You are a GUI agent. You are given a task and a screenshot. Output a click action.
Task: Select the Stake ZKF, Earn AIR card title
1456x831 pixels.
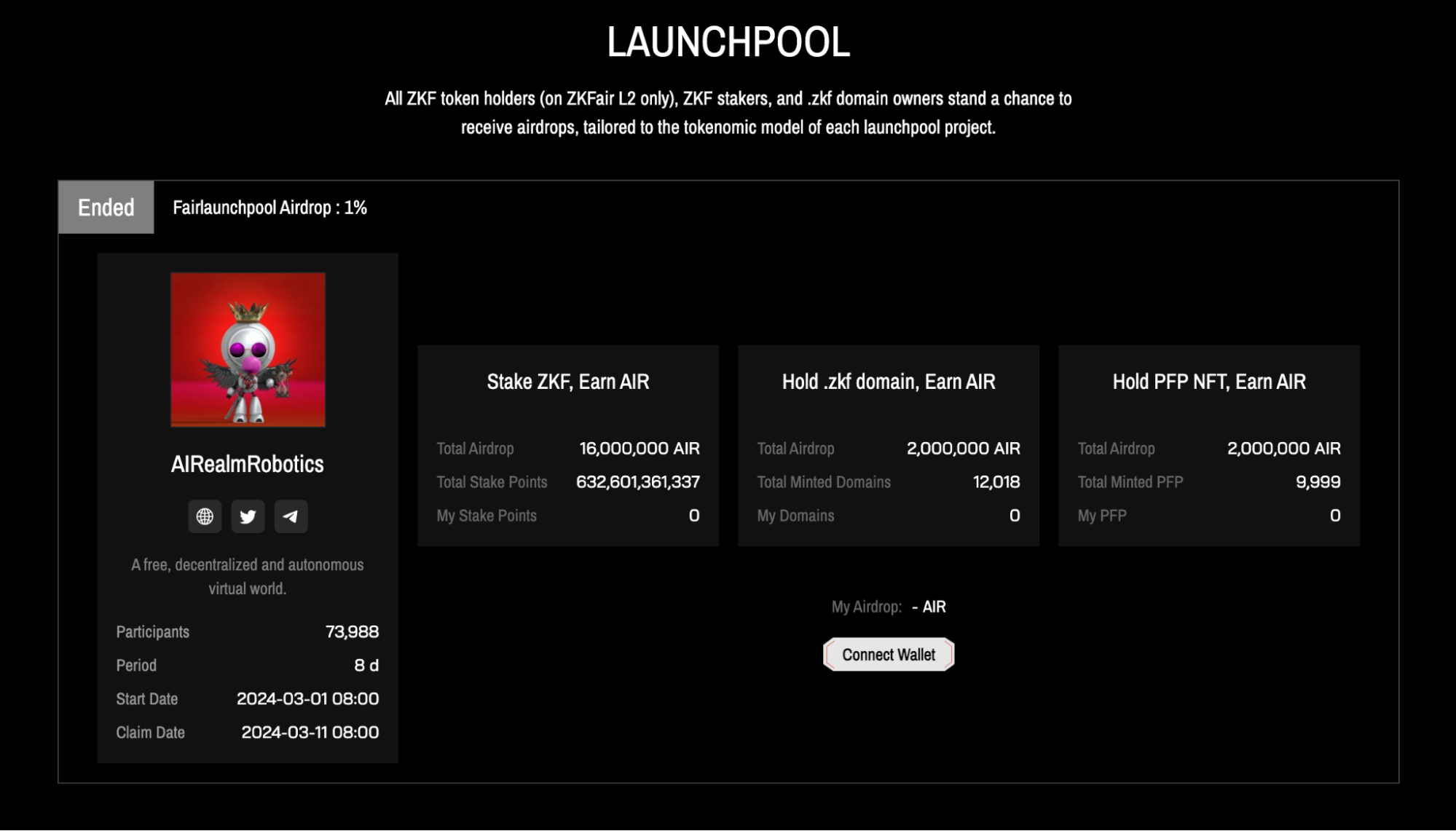(x=567, y=382)
